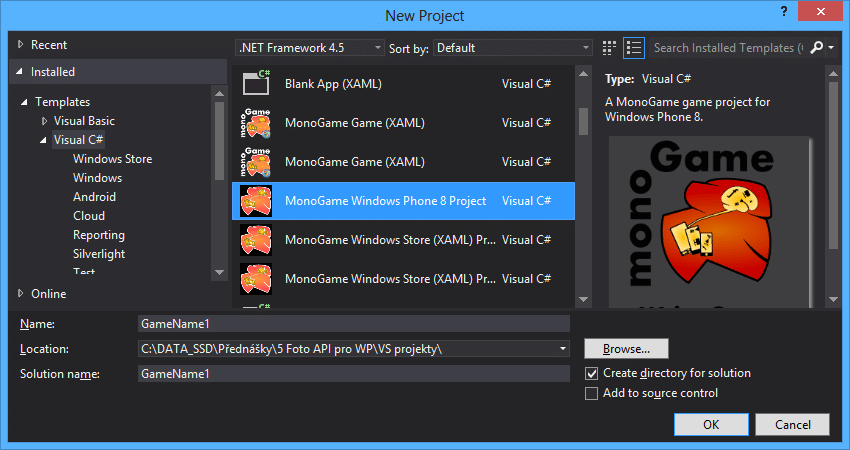Select MonoGame Windows Phone 8 Project row
Image resolution: width=850 pixels, height=450 pixels.
[x=403, y=201]
